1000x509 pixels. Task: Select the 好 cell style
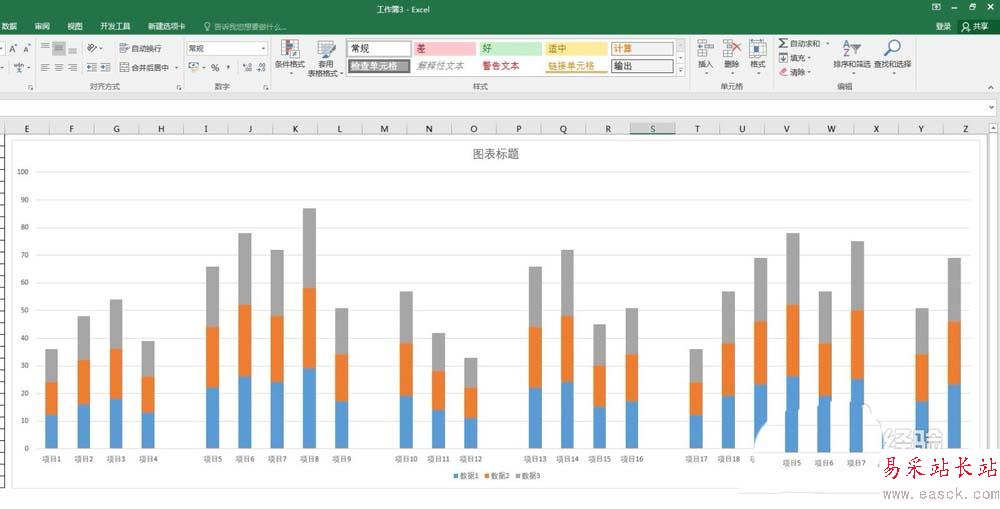pos(510,48)
